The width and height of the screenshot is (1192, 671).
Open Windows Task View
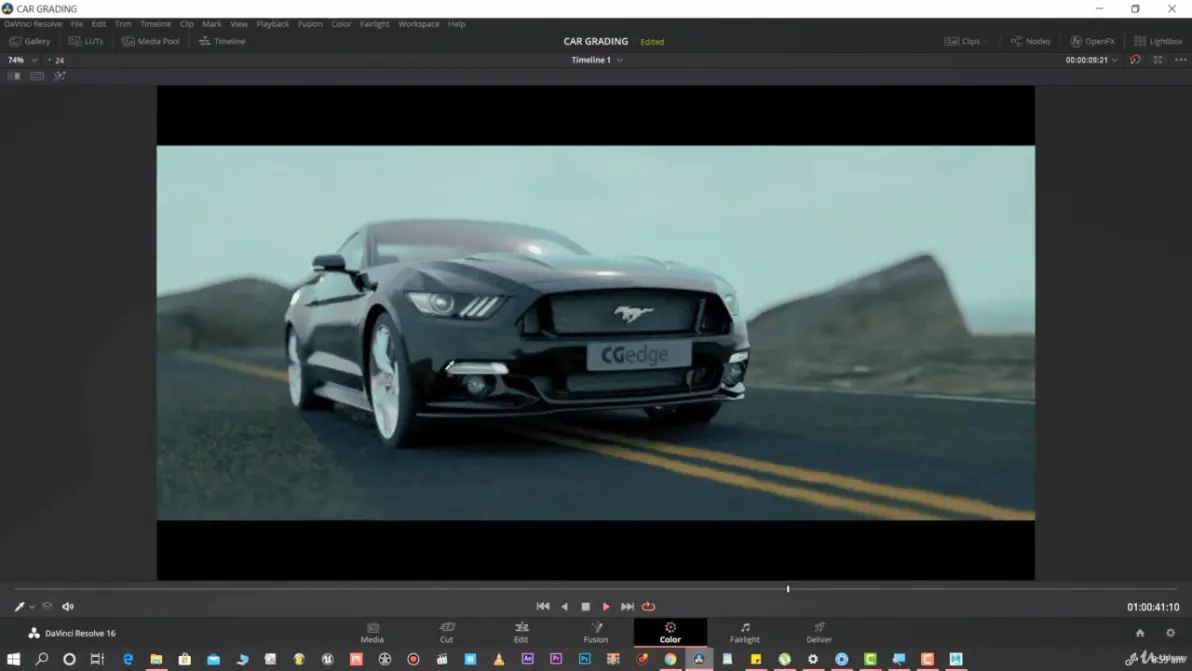click(x=97, y=659)
